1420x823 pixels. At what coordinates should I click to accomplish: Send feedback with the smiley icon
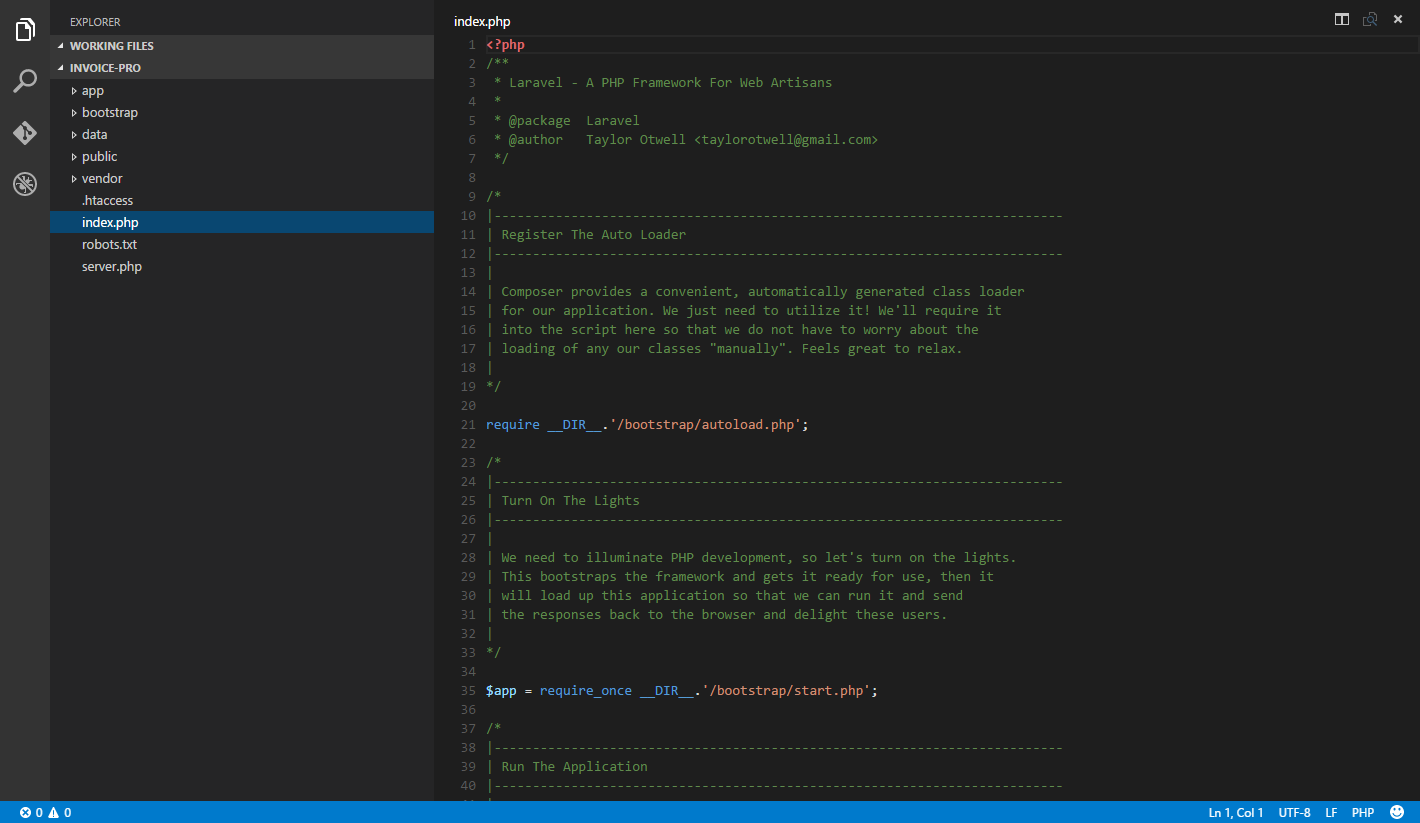tap(1397, 812)
